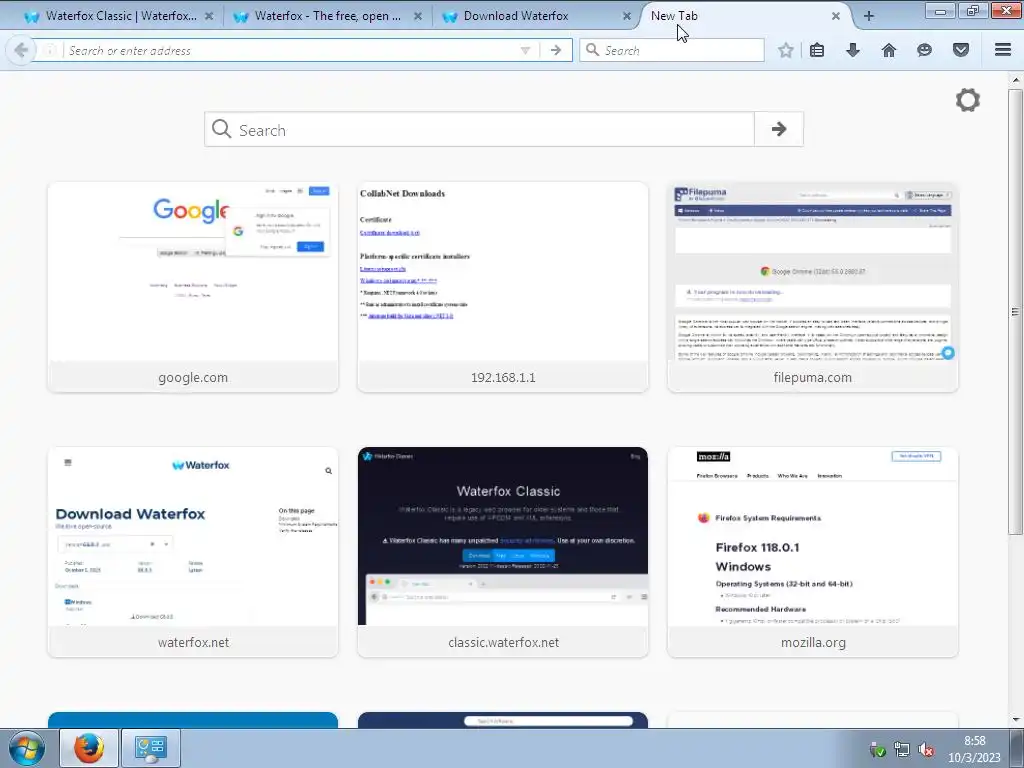Viewport: 1024px width, 768px height.
Task: Show bookmarks list icon
Action: click(817, 50)
